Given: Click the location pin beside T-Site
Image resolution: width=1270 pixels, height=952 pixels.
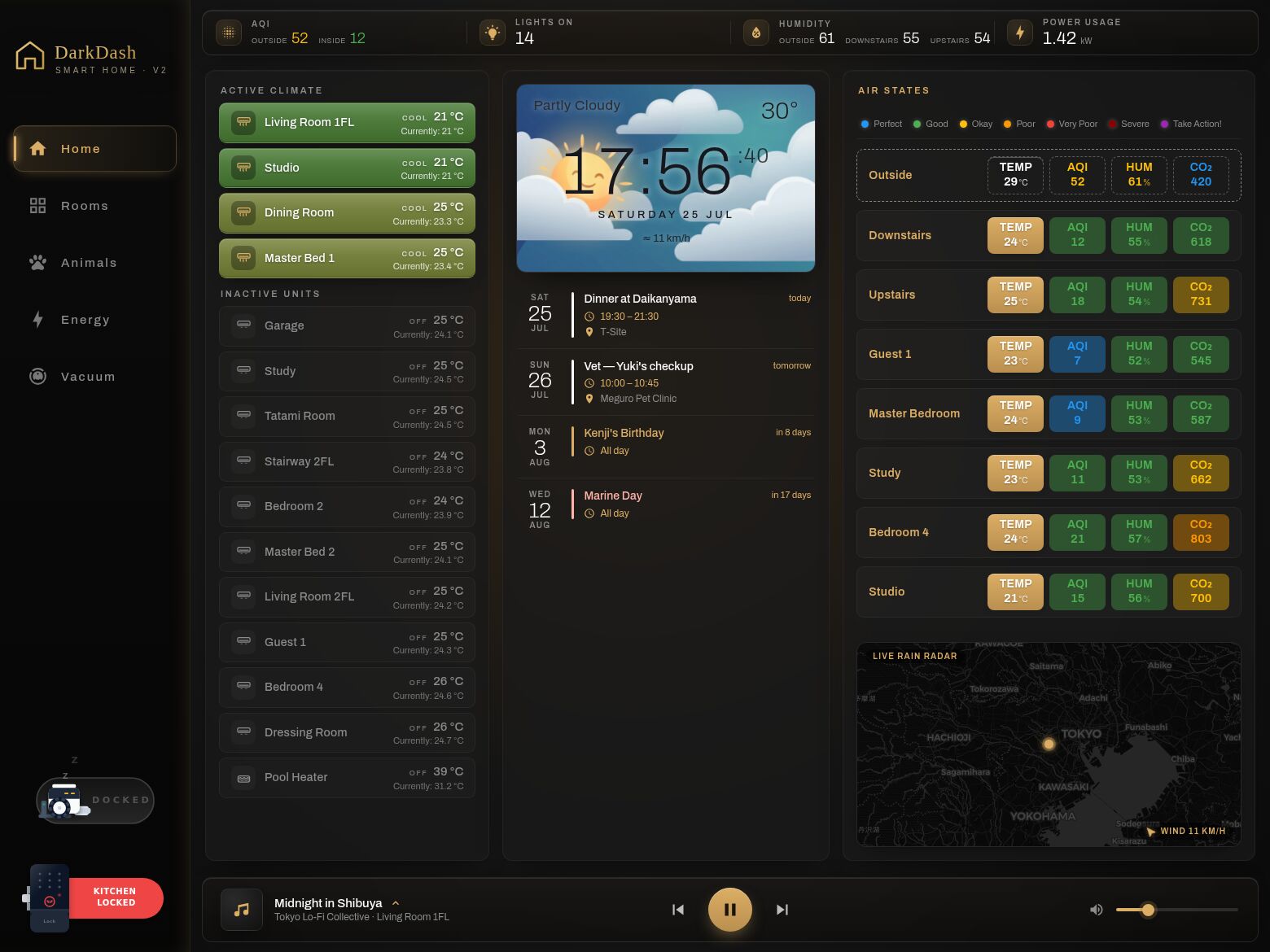Looking at the screenshot, I should pos(589,332).
